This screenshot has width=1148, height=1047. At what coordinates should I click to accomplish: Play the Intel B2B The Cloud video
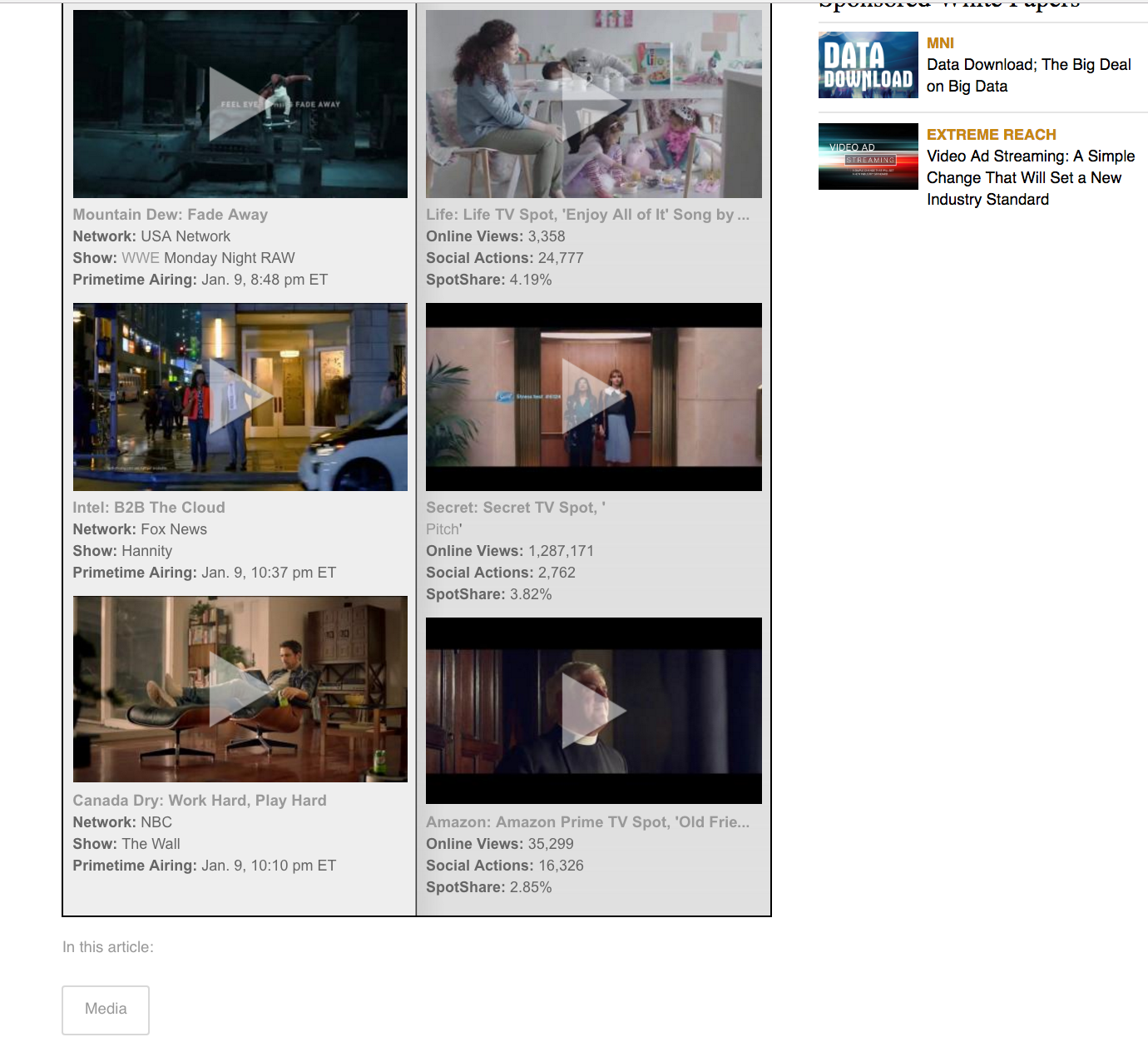pos(240,397)
